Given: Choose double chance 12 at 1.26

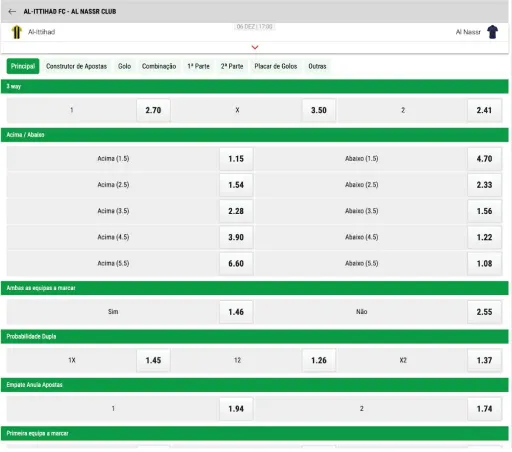Looking at the screenshot, I should (319, 360).
